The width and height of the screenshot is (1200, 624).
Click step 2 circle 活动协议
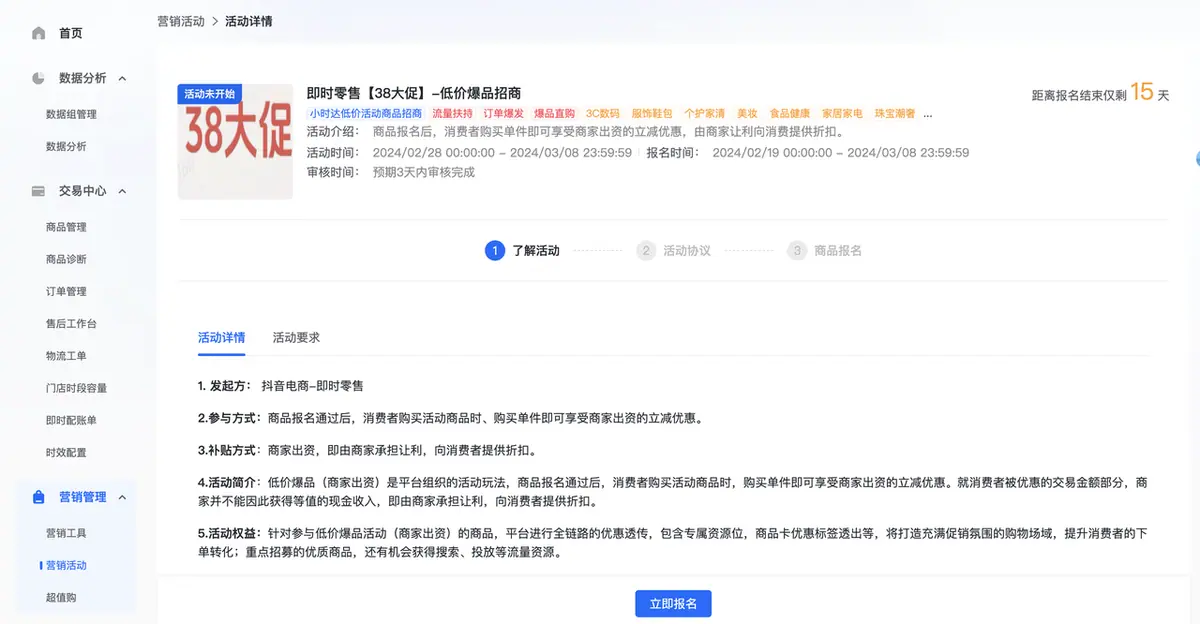[x=646, y=250]
